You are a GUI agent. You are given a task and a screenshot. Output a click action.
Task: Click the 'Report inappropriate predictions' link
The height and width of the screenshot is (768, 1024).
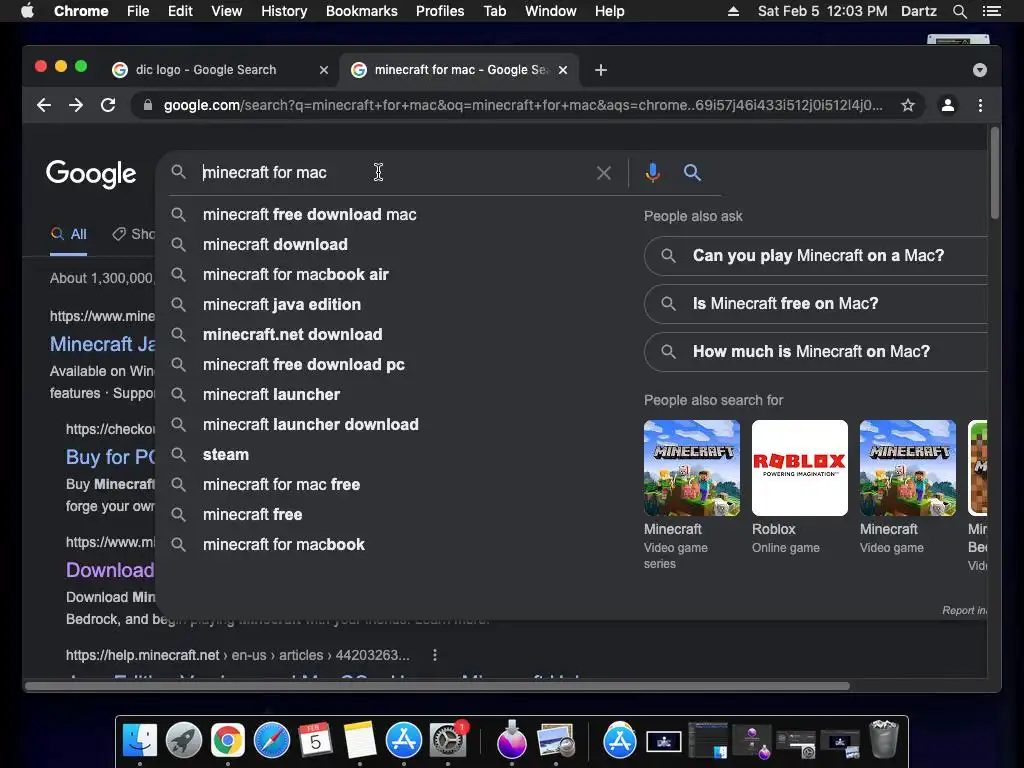[x=964, y=610]
